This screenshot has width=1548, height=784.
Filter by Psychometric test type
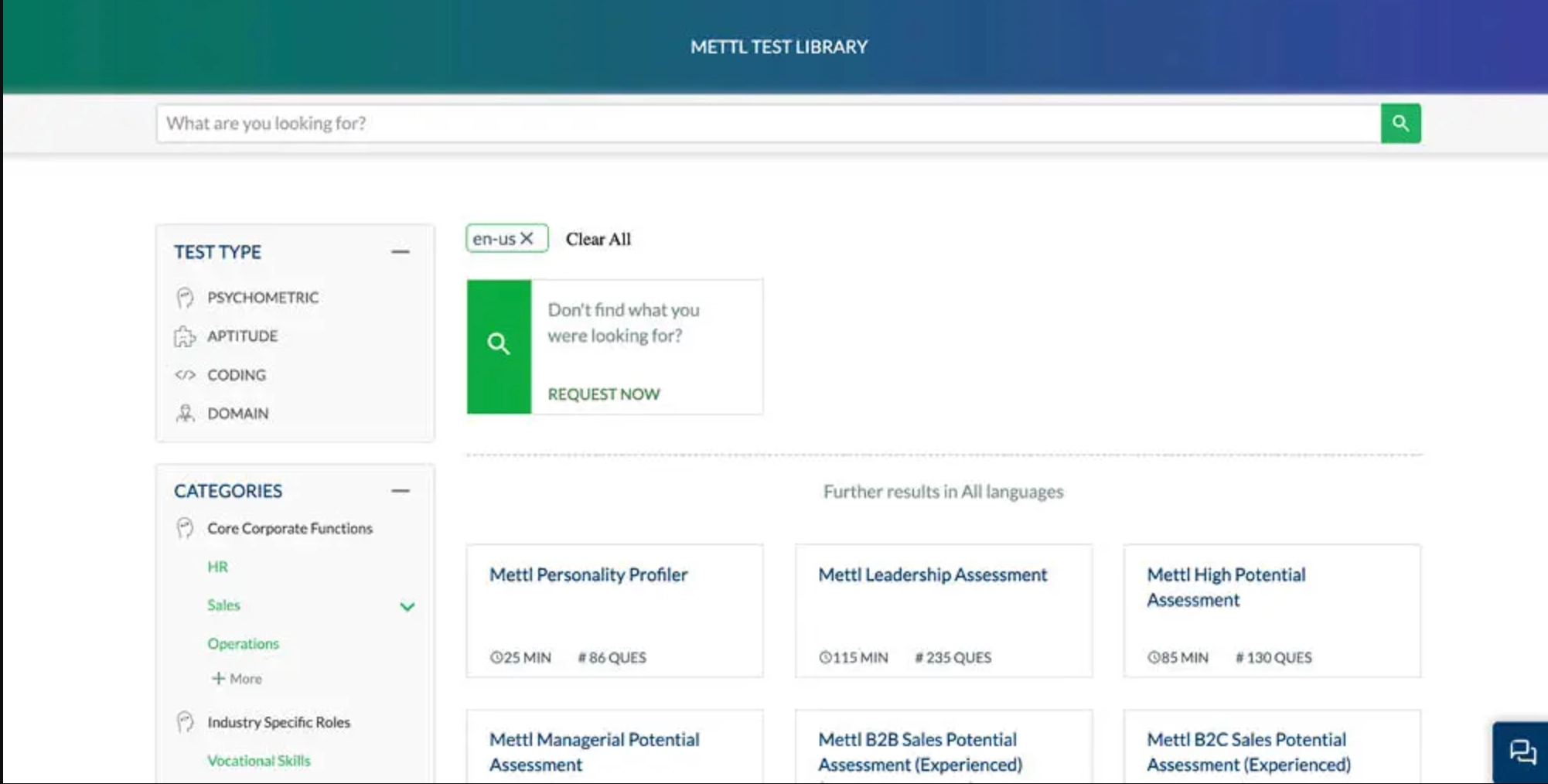point(263,298)
